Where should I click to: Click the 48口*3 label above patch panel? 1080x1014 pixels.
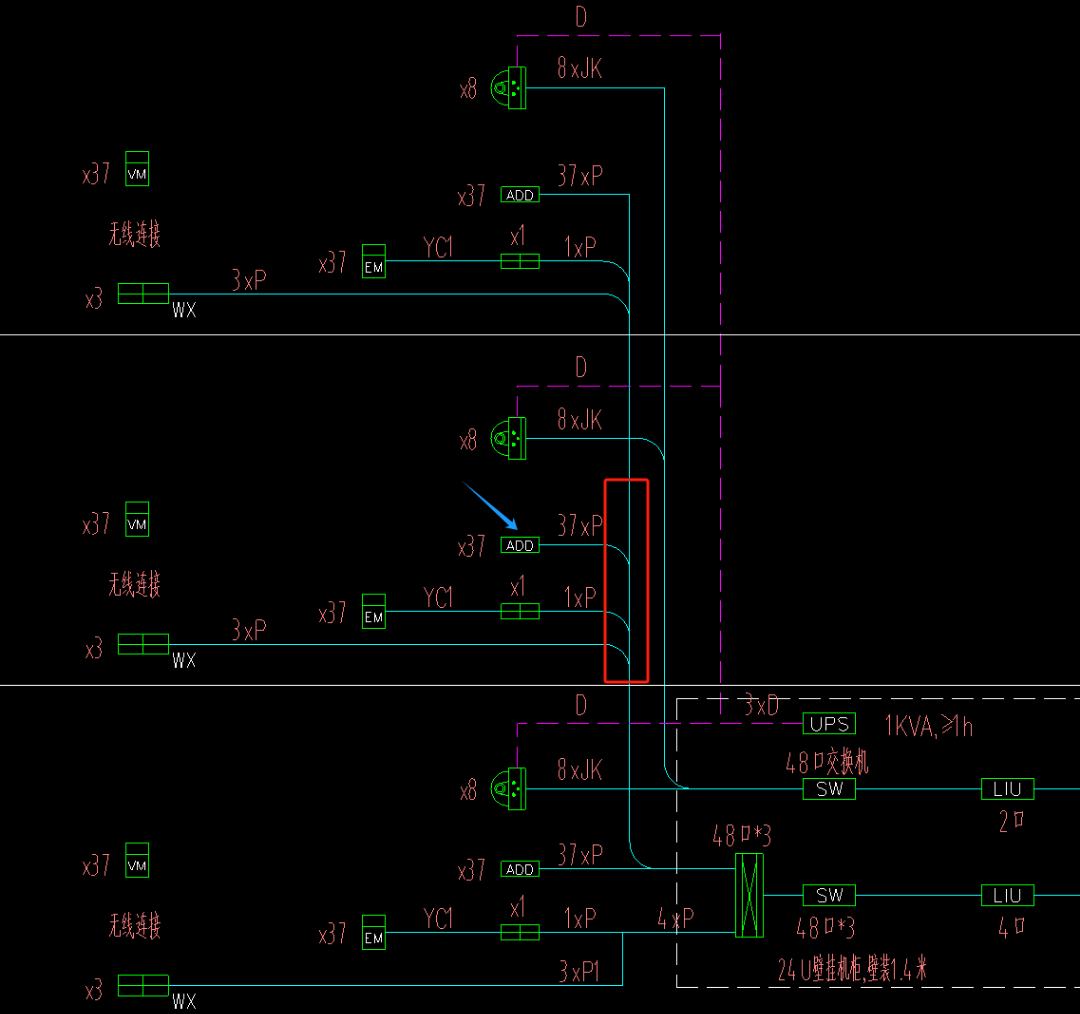pos(742,836)
